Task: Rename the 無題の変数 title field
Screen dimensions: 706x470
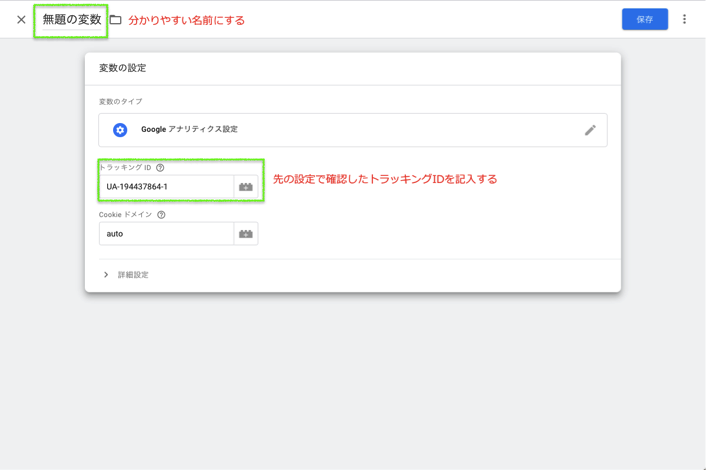Action: click(x=72, y=20)
